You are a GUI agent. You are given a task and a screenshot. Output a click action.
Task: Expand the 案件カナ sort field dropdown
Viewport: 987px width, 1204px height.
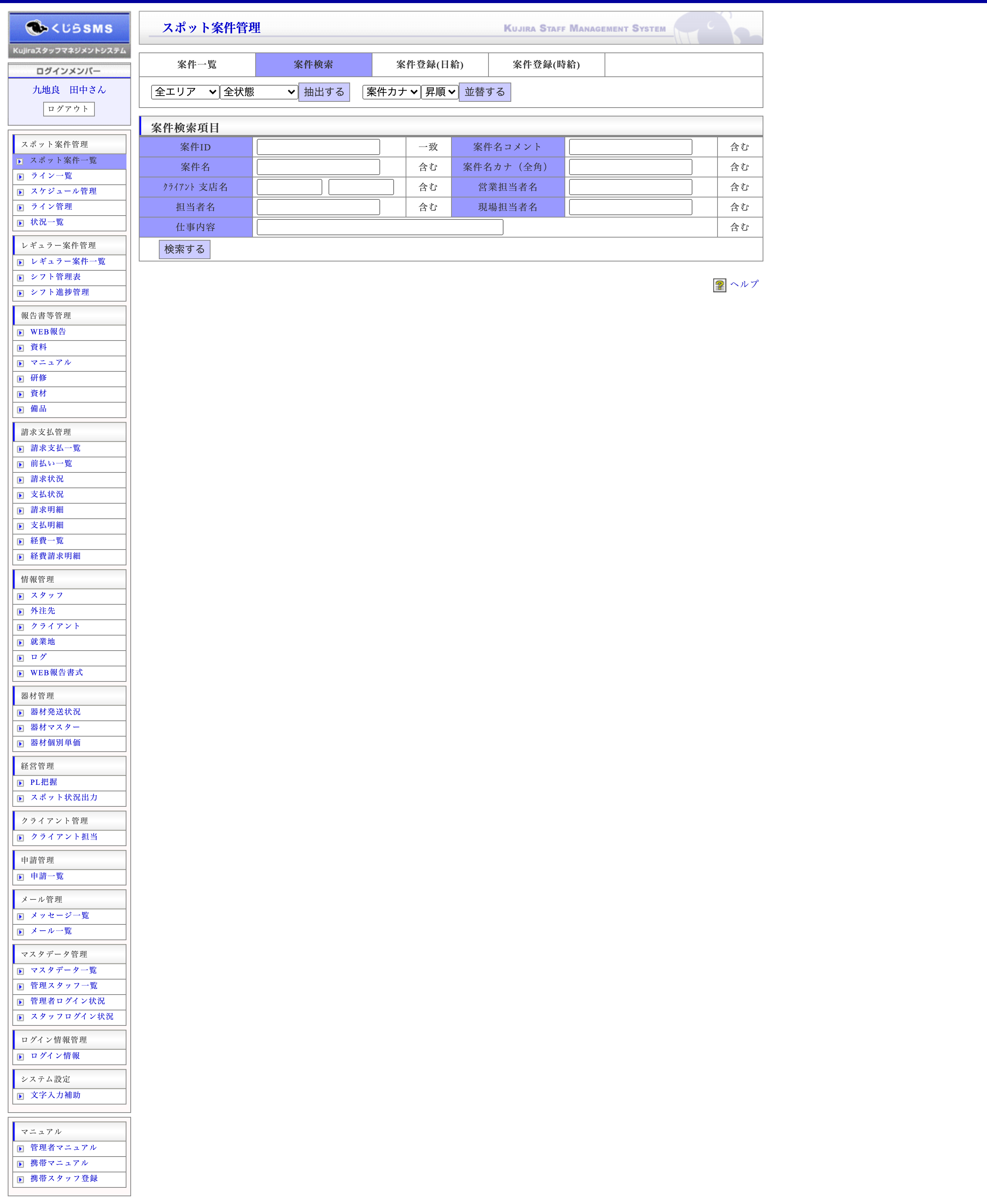pyautogui.click(x=391, y=91)
